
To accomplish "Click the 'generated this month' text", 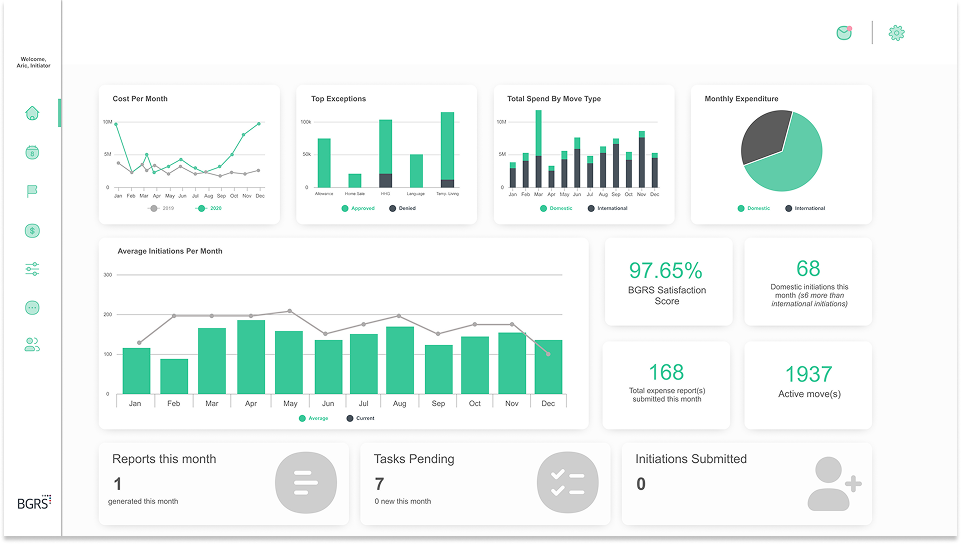I will (x=143, y=501).
